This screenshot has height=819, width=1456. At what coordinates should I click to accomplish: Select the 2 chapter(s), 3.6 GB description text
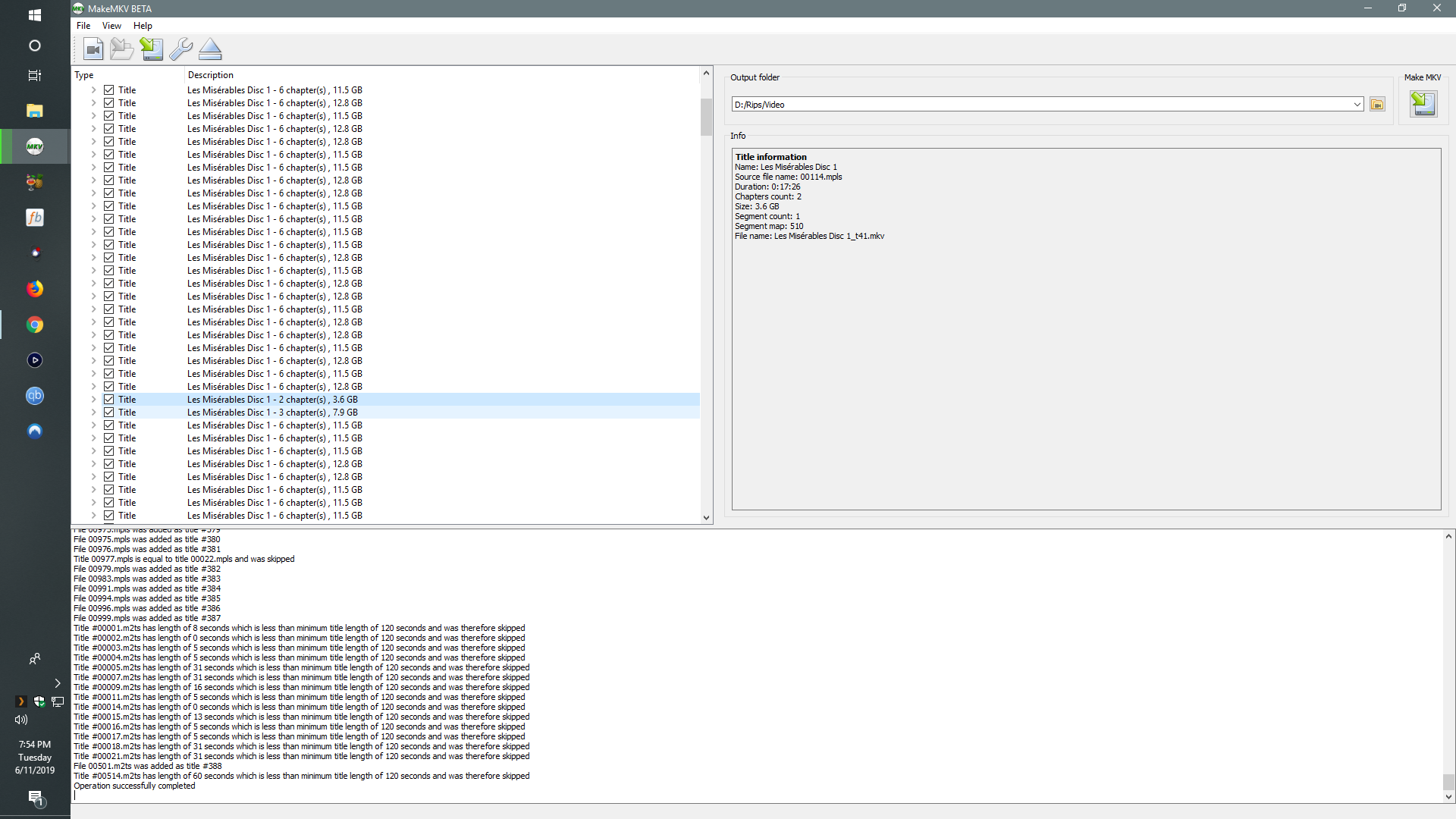click(272, 400)
